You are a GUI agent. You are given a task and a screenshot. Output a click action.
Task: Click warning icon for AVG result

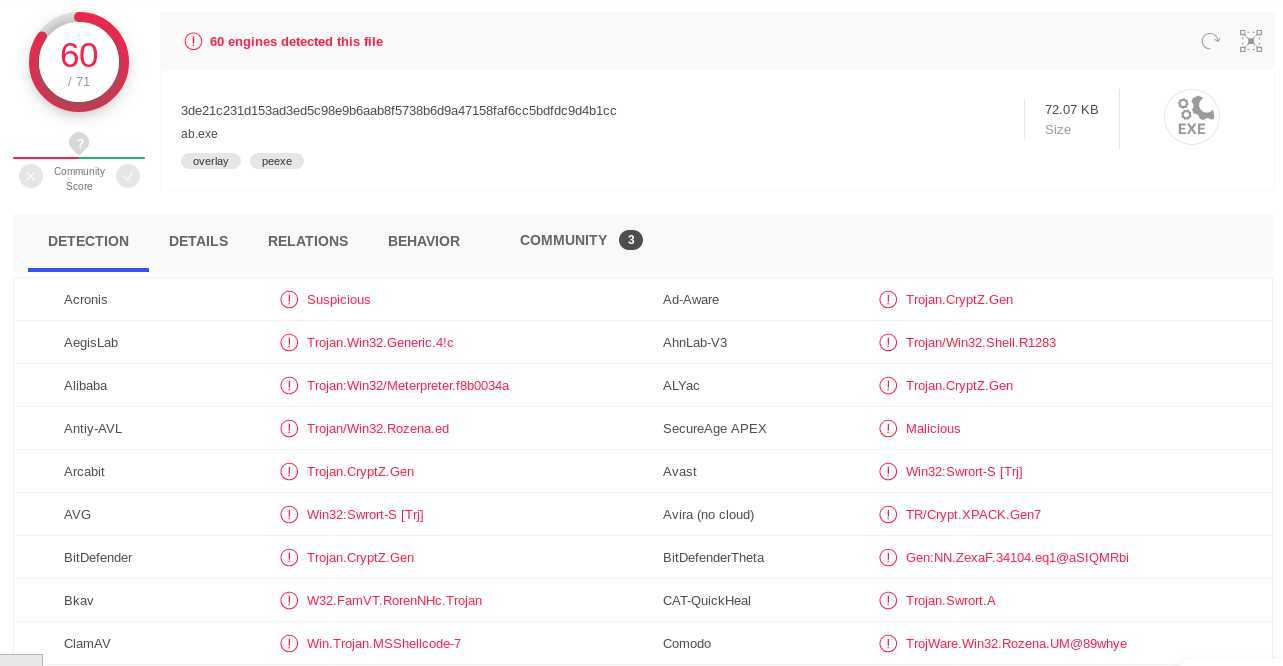tap(289, 515)
